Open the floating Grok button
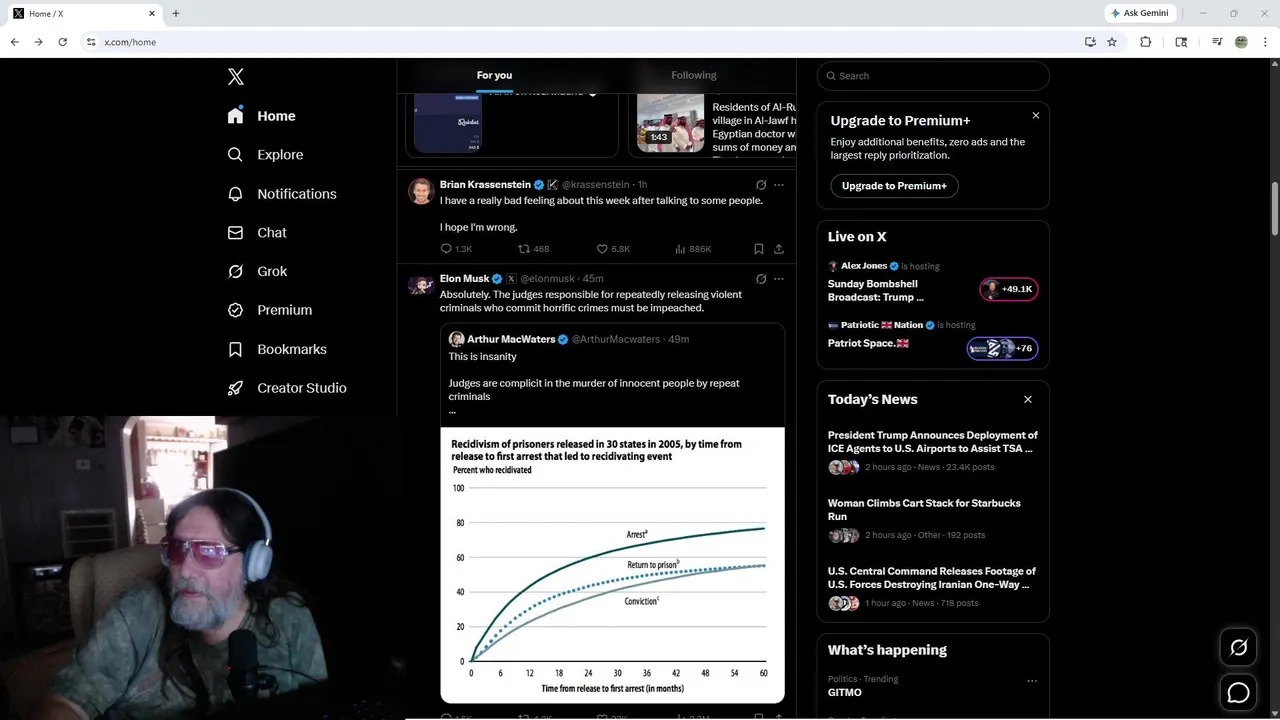Screen dimensions: 1280x720 click(1238, 648)
